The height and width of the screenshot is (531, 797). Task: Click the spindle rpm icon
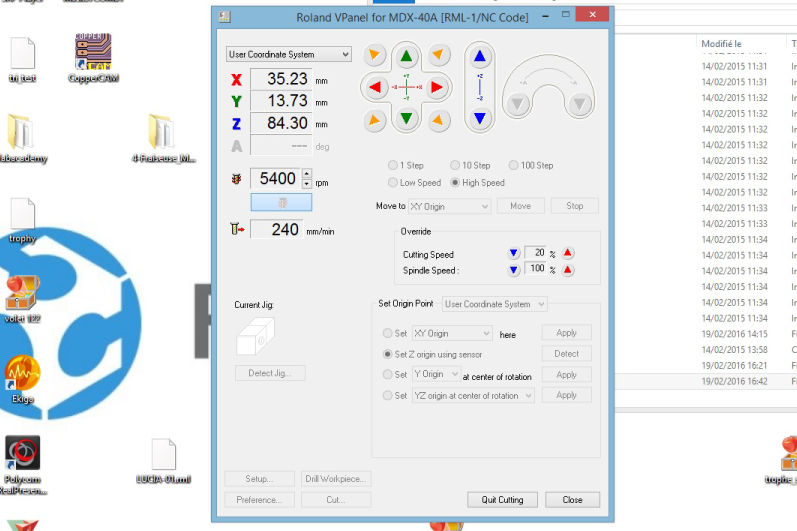[x=236, y=179]
